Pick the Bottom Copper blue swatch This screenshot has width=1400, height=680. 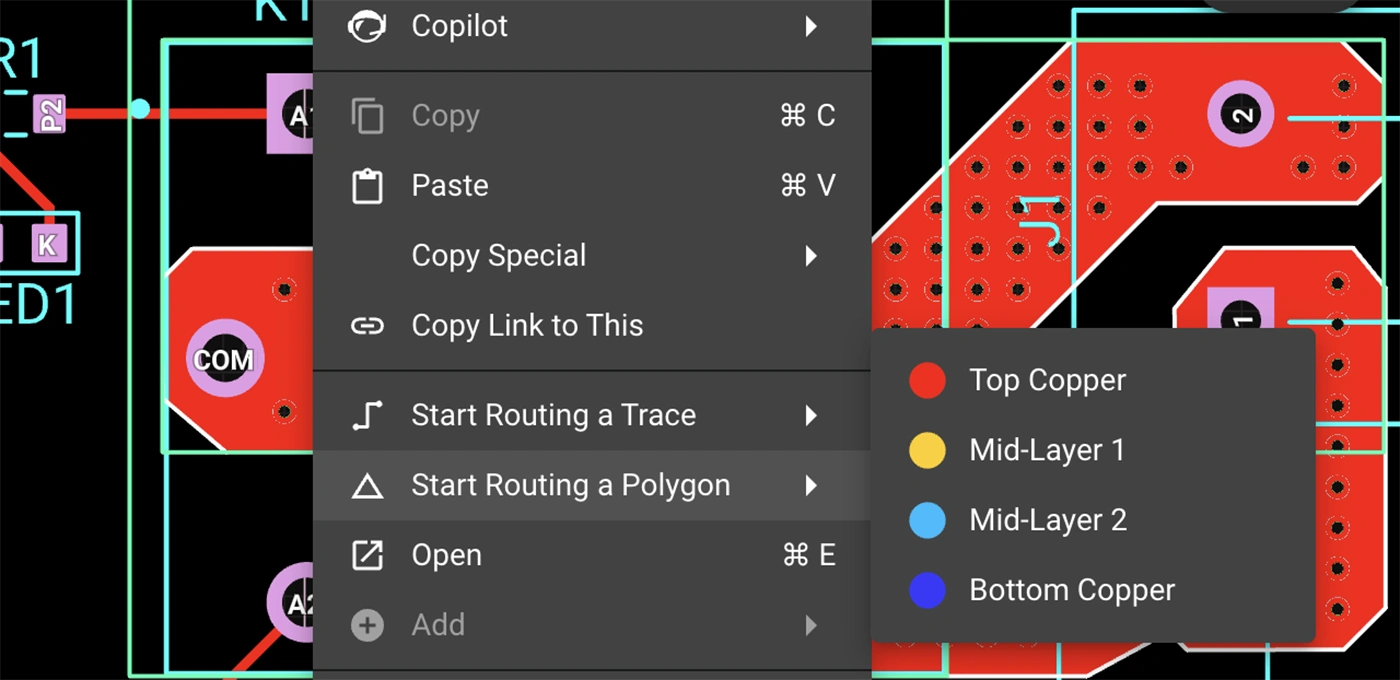coord(927,590)
